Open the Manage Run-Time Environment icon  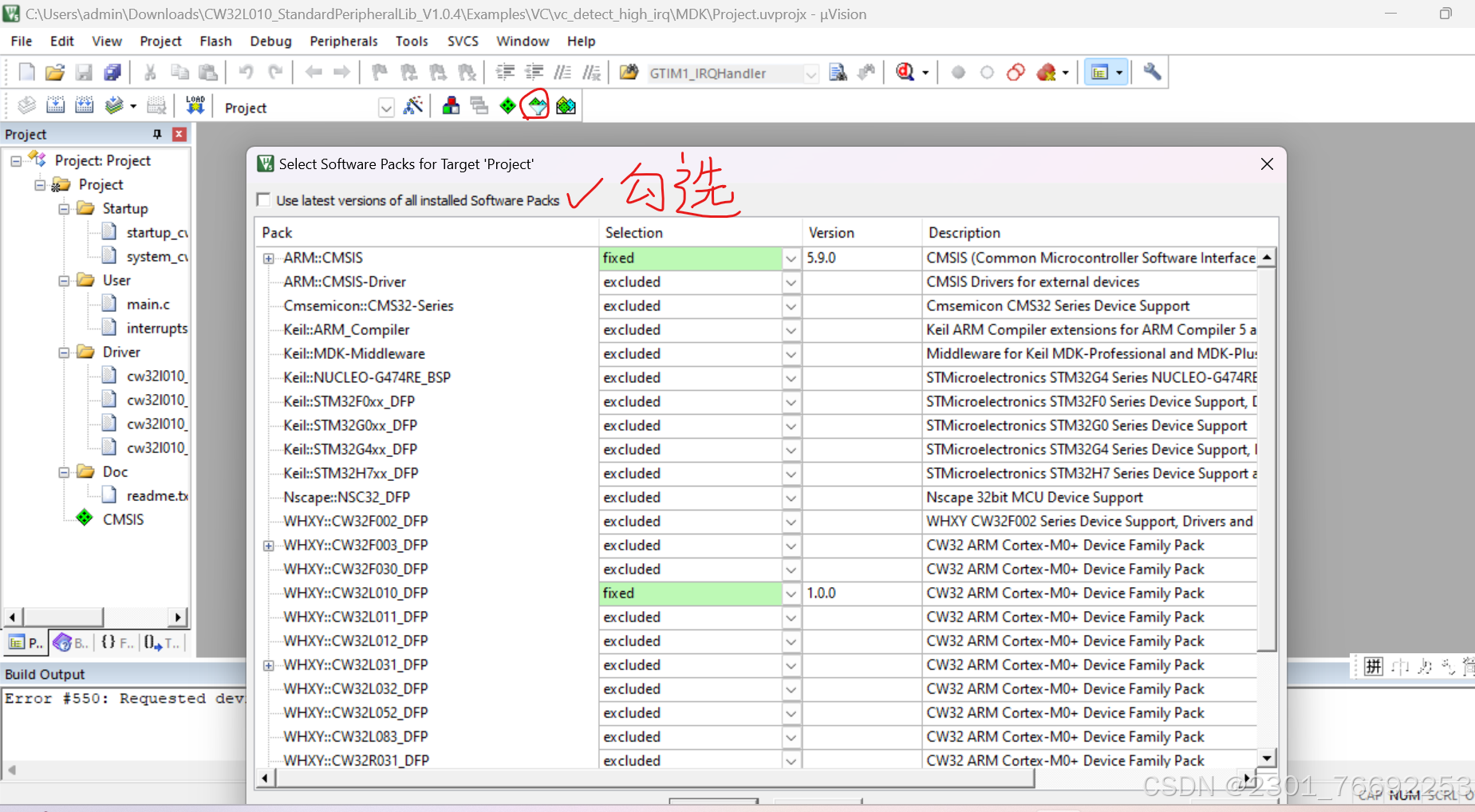pos(508,105)
